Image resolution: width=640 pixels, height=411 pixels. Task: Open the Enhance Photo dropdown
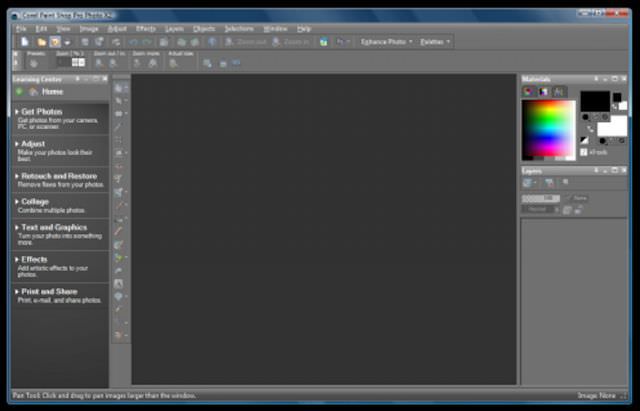tap(386, 42)
